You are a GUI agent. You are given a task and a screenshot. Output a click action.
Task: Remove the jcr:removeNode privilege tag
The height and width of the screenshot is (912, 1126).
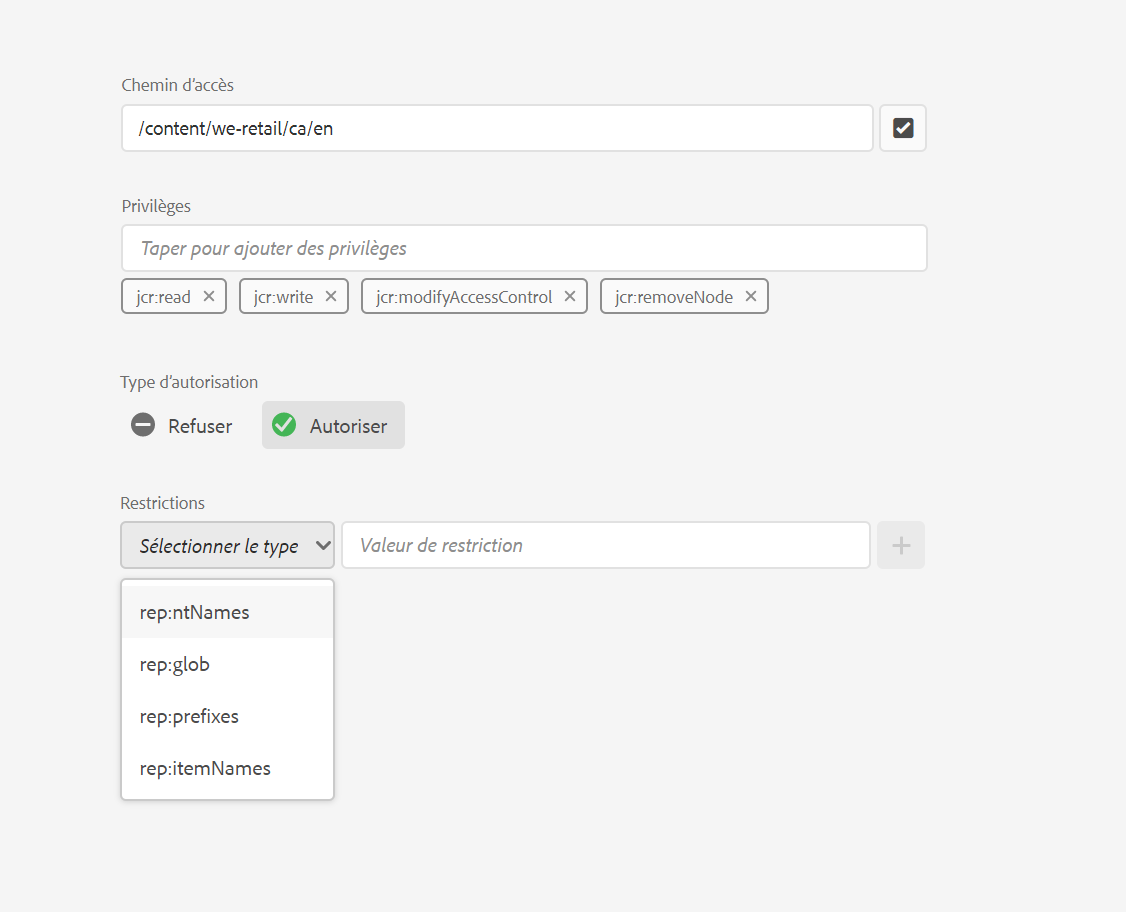(x=751, y=296)
